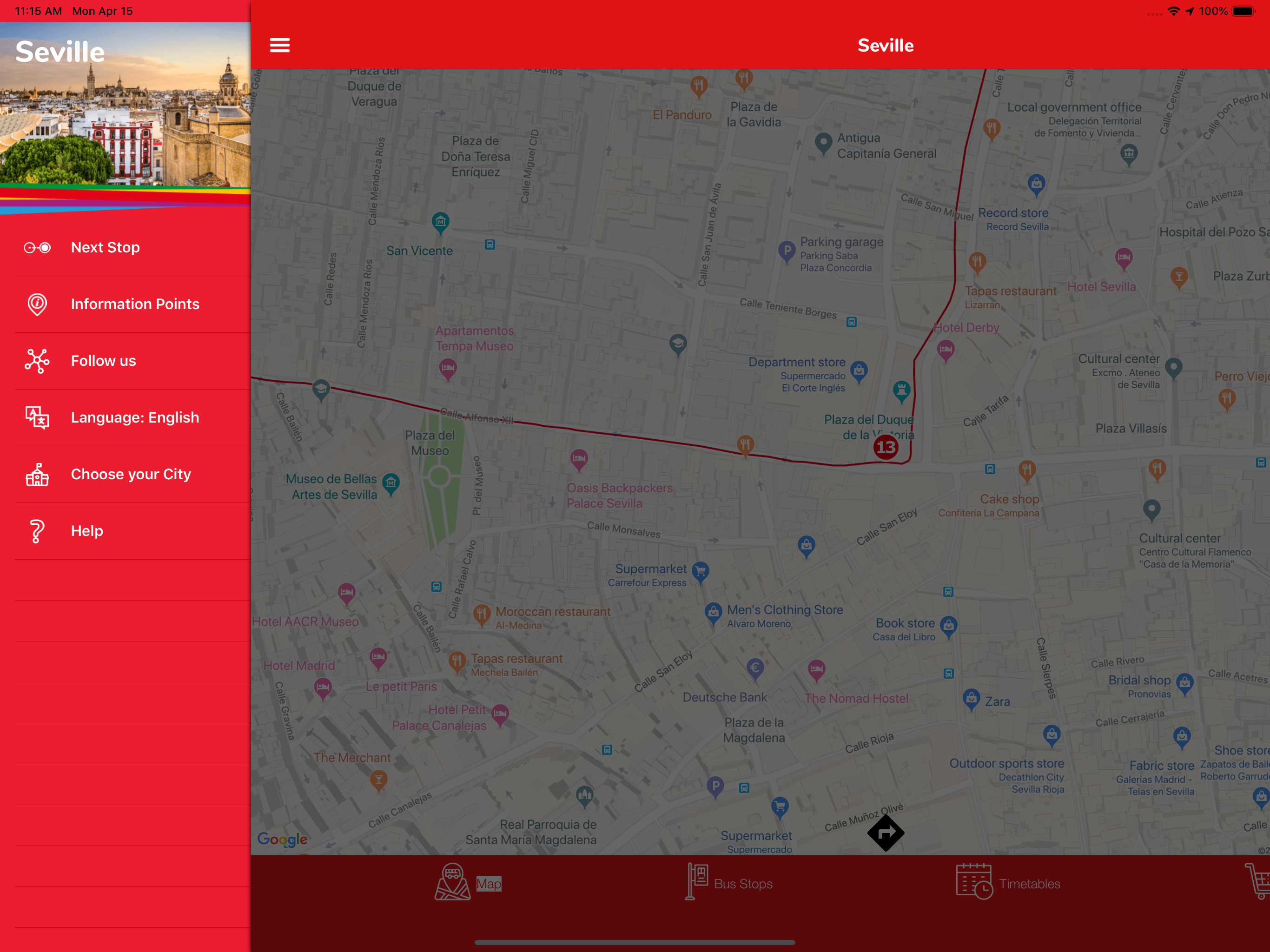Tap the Help menu entry

click(87, 531)
